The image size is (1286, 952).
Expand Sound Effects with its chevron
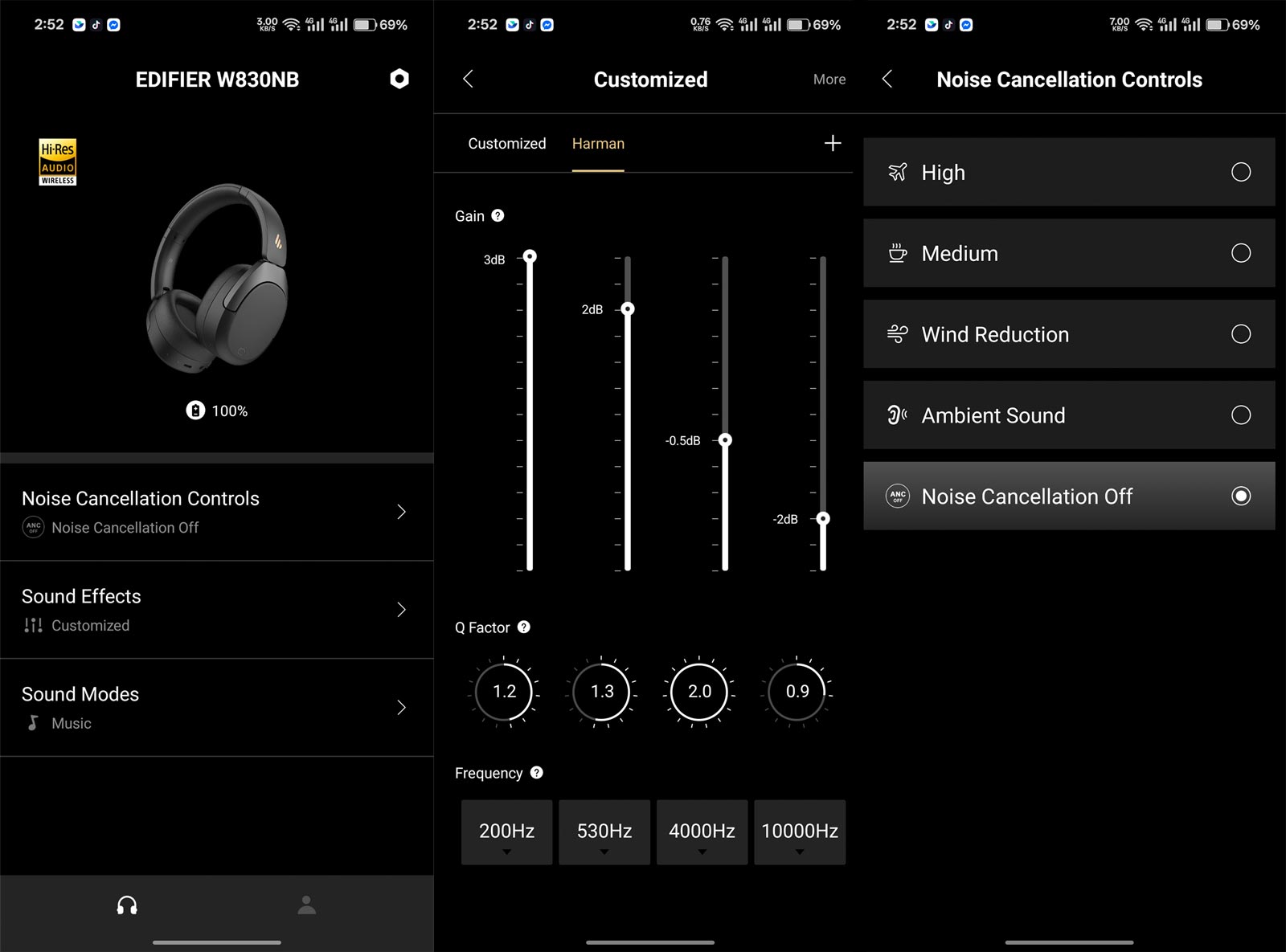click(402, 610)
